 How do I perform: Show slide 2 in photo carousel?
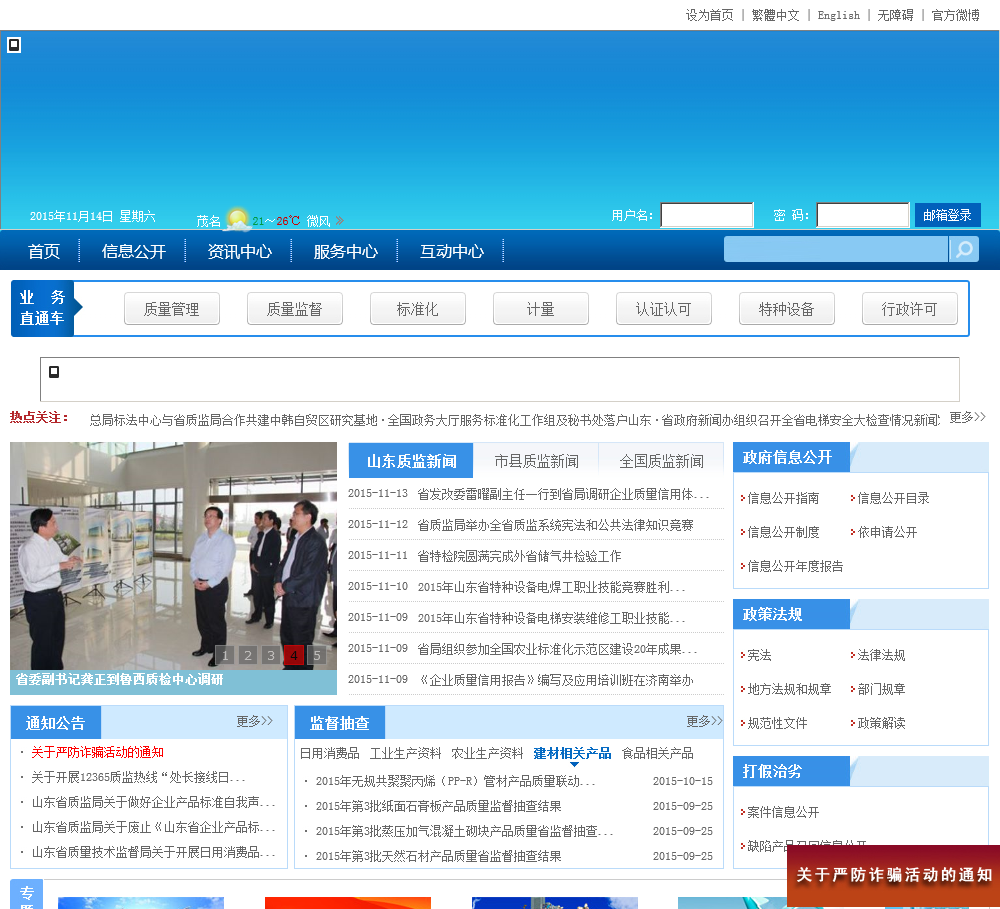[x=247, y=654]
